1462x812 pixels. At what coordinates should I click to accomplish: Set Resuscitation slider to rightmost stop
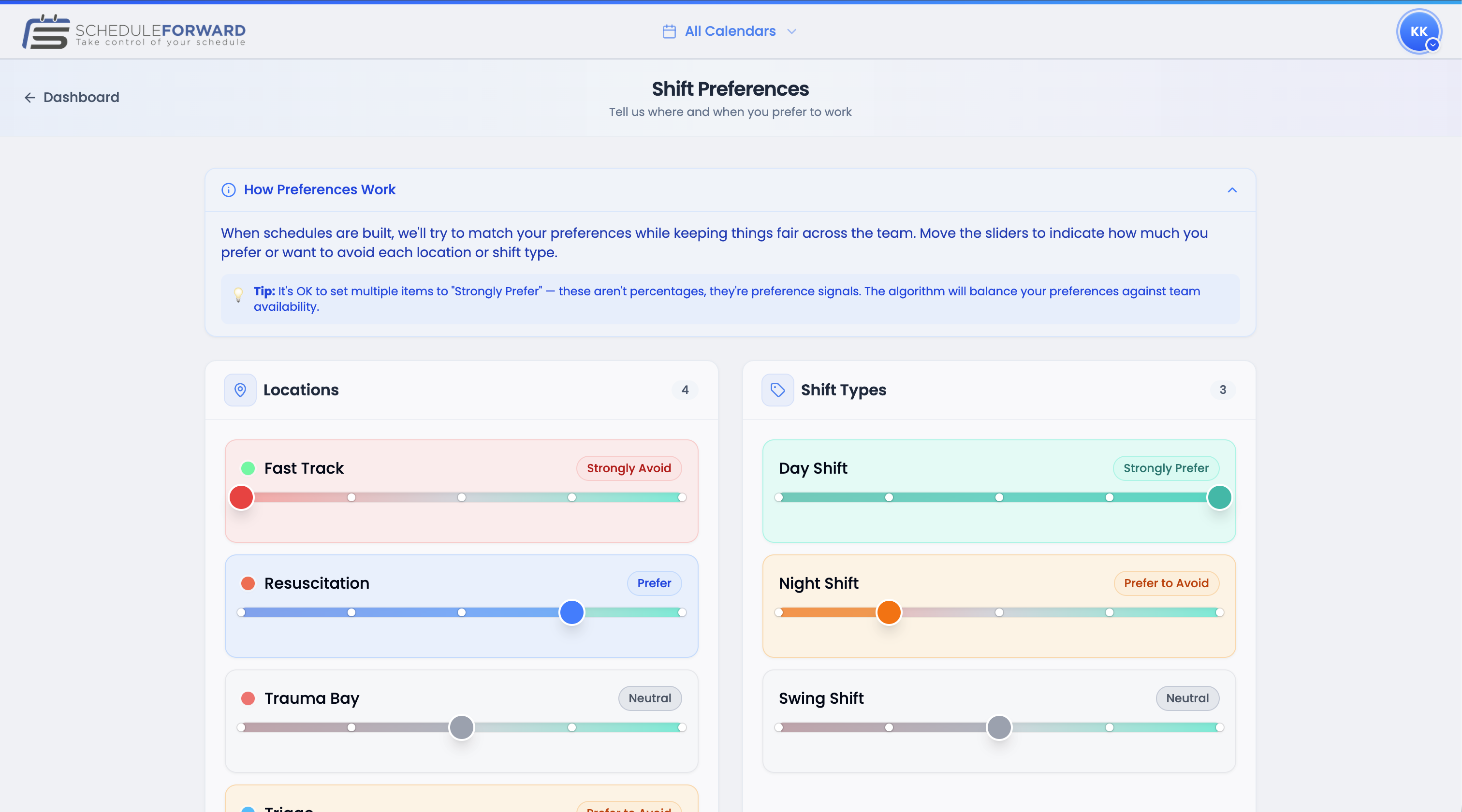(x=682, y=612)
